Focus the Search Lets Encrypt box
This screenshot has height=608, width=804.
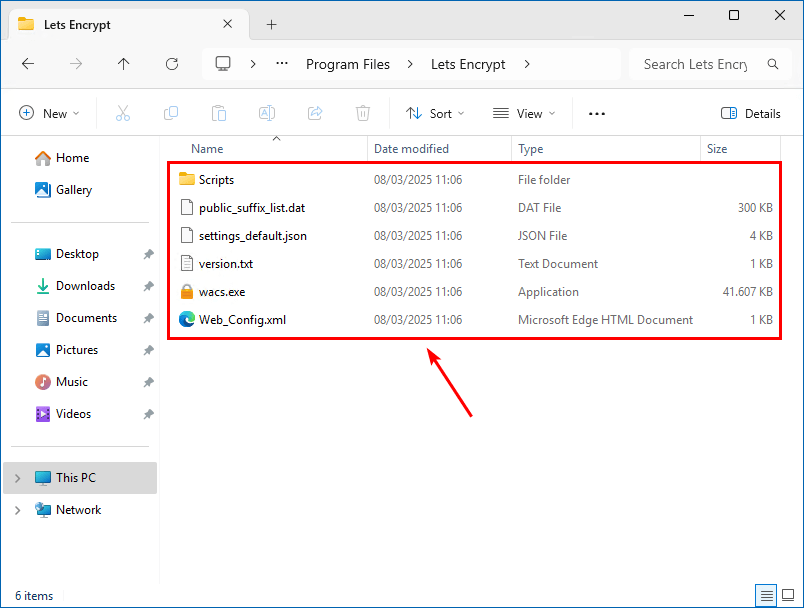point(710,64)
